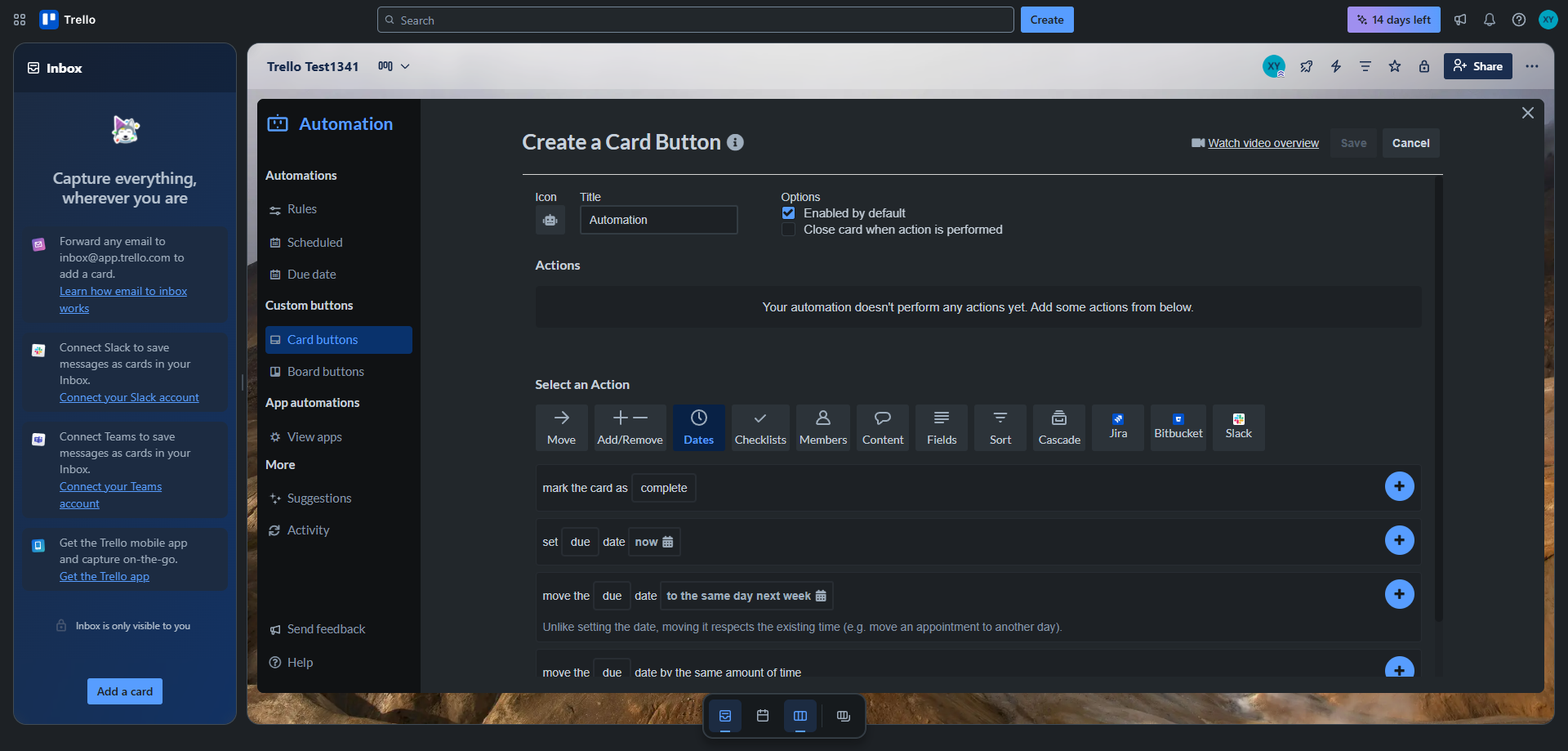Open Due date automations

339,275
